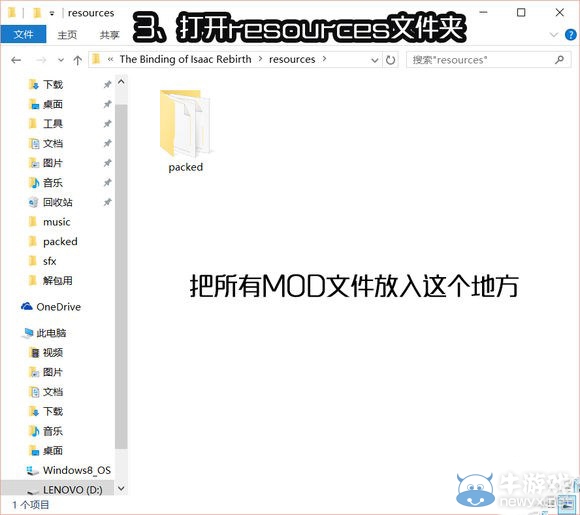The height and width of the screenshot is (515, 580).
Task: Click the sidebar scroll up arrow
Action: pos(121,82)
